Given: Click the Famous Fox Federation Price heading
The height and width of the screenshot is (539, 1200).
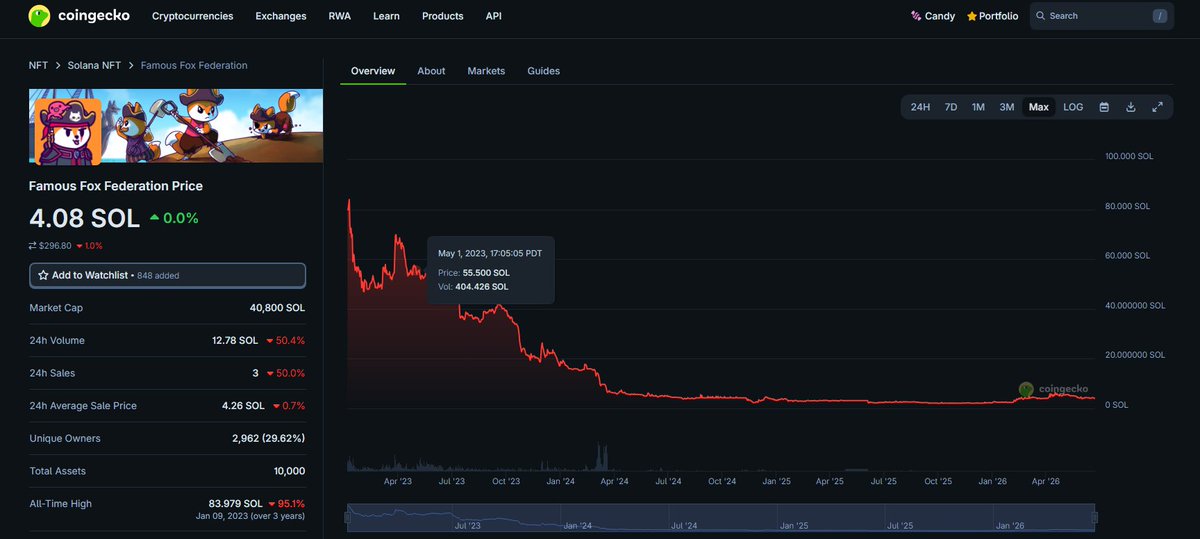Looking at the screenshot, I should [116, 186].
